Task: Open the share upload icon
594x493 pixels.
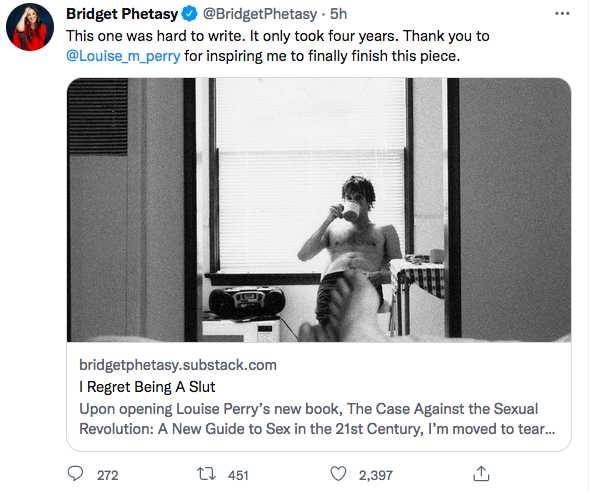Action: 481,474
